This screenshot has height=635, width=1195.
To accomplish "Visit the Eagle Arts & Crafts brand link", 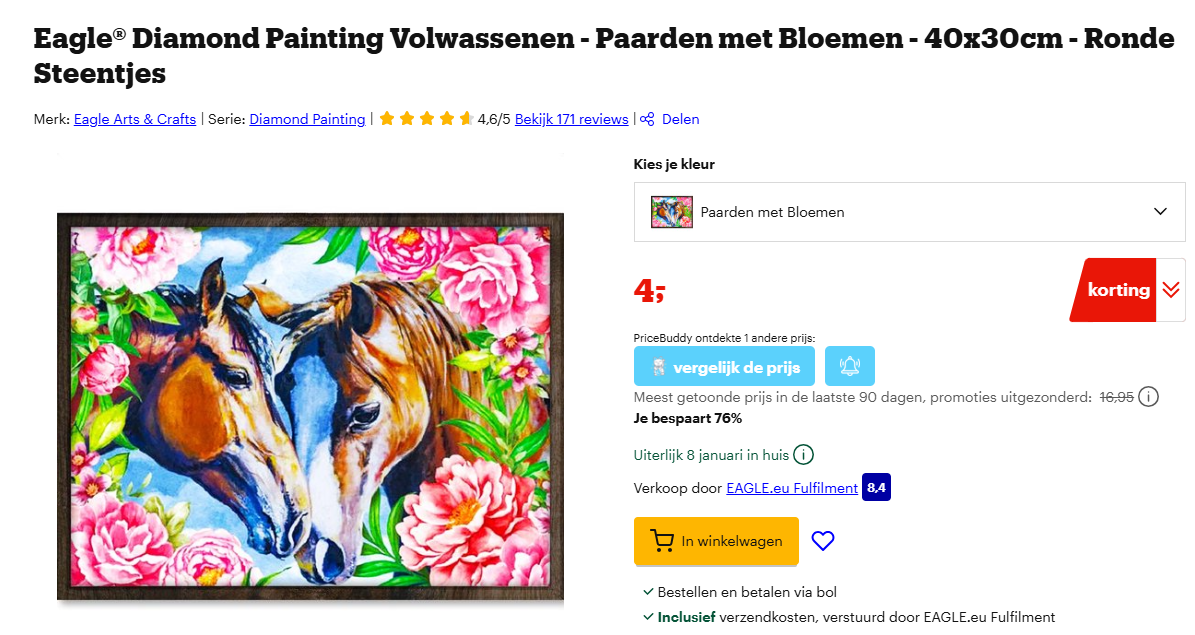I will click(135, 119).
